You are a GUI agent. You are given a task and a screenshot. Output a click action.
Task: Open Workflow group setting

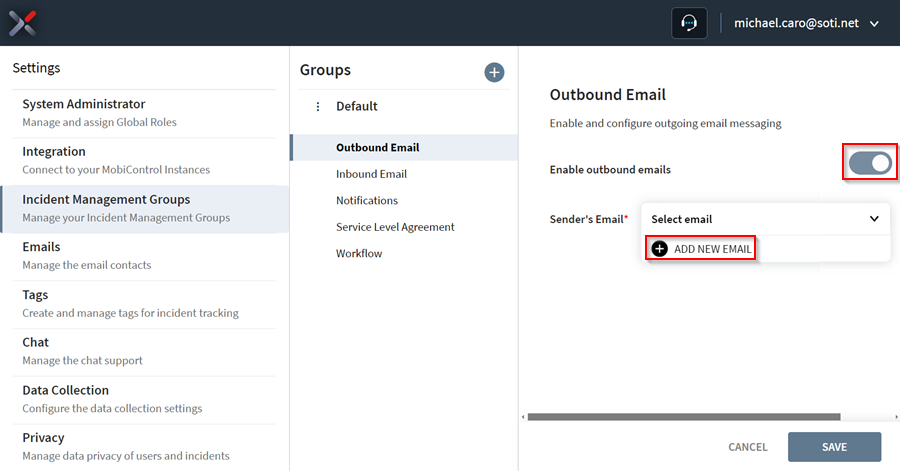(359, 253)
